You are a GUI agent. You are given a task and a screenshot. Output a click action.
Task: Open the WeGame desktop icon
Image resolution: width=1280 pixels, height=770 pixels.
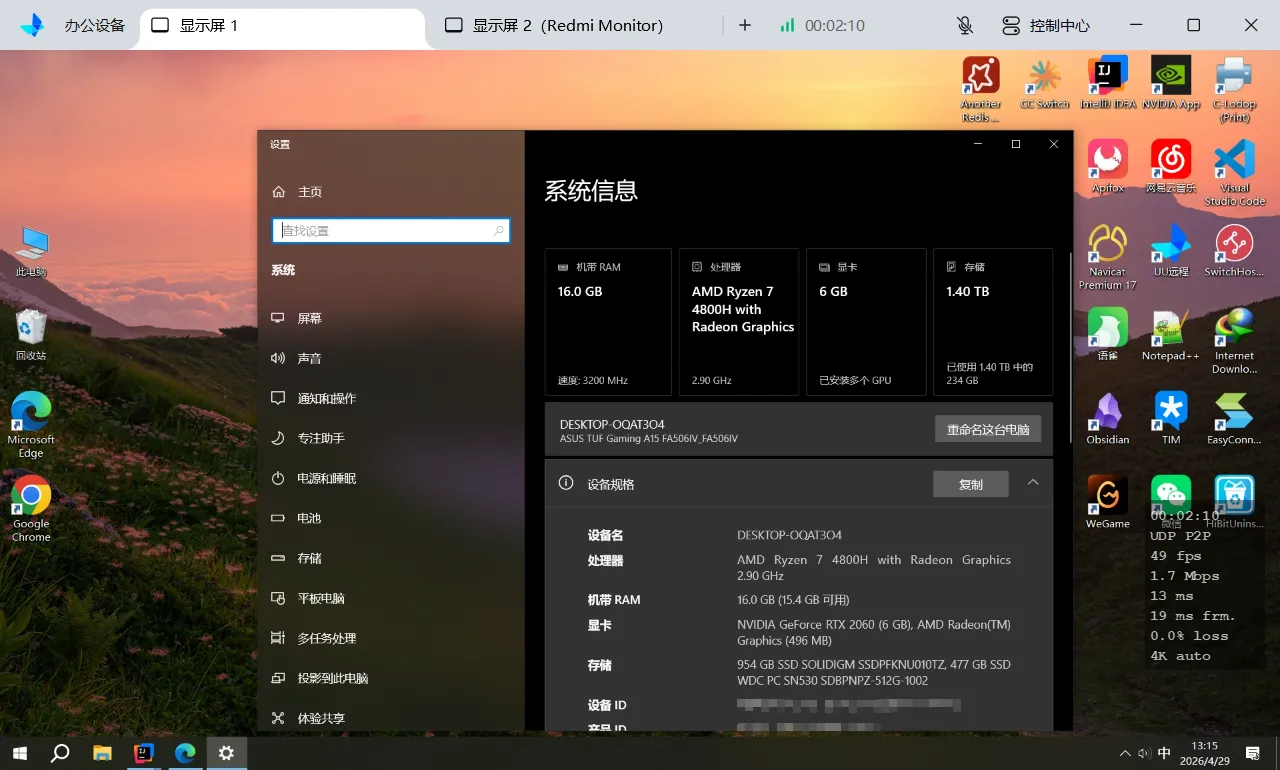pos(1108,502)
